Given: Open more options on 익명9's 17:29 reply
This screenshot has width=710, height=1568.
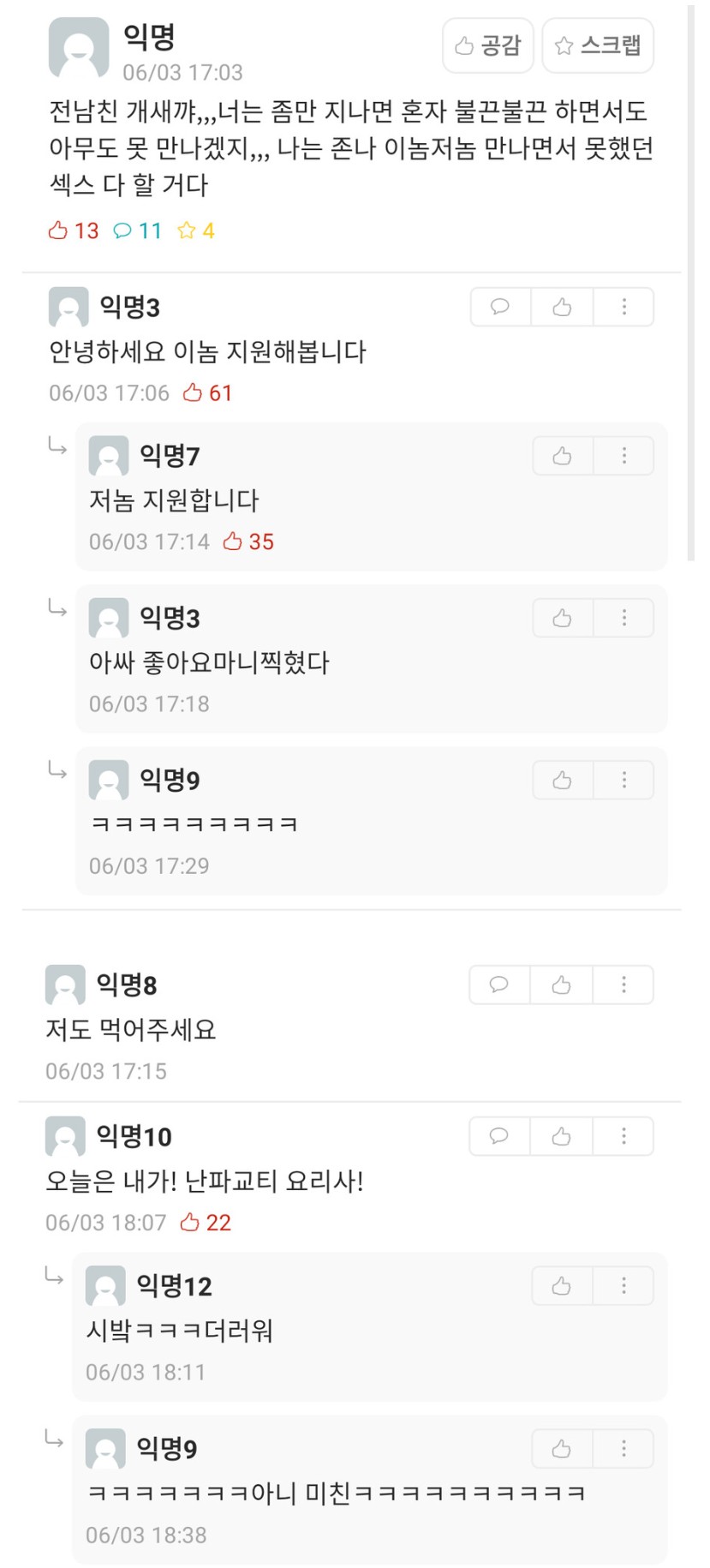Looking at the screenshot, I should point(623,780).
